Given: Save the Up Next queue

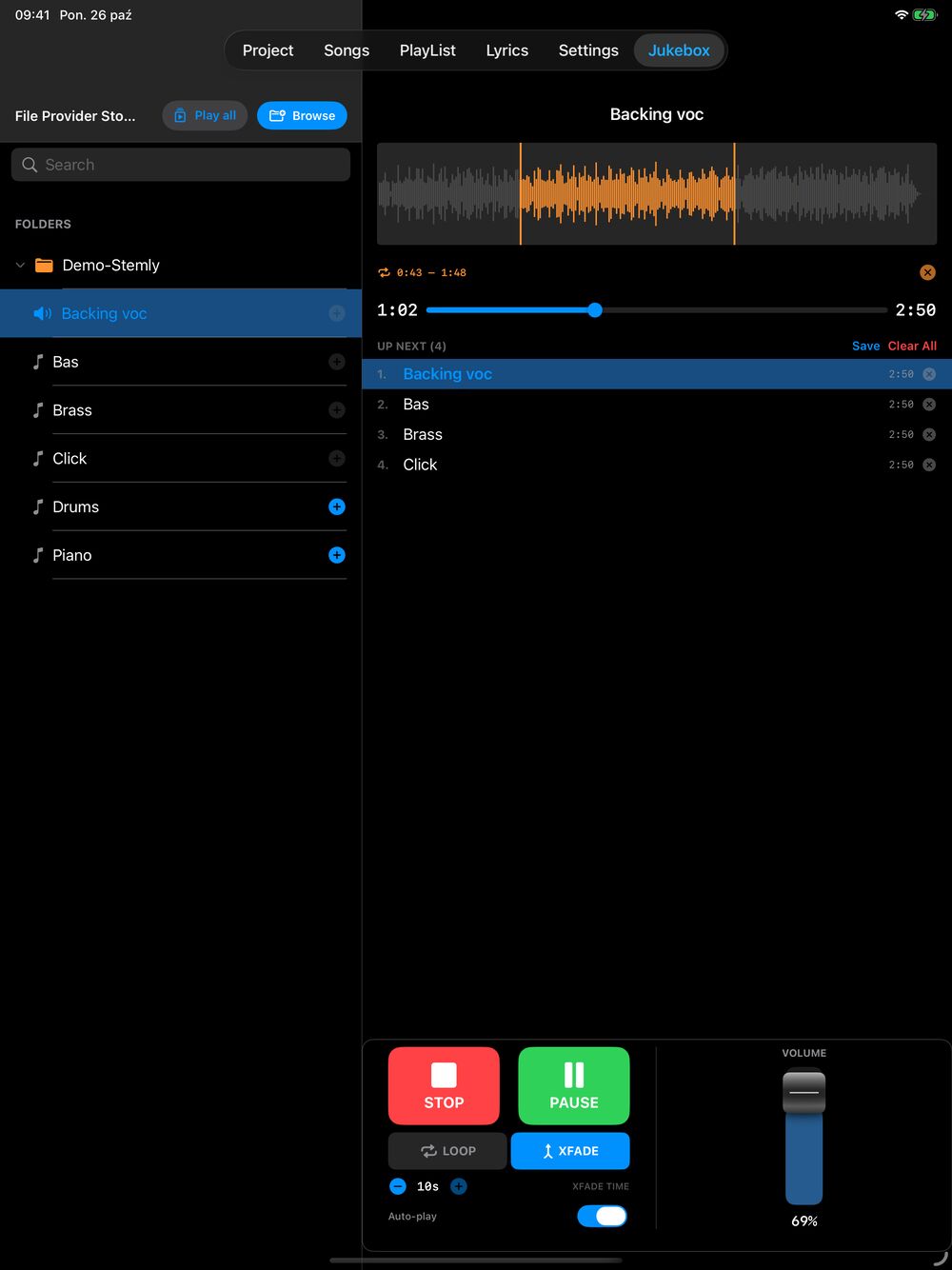Looking at the screenshot, I should pyautogui.click(x=865, y=346).
